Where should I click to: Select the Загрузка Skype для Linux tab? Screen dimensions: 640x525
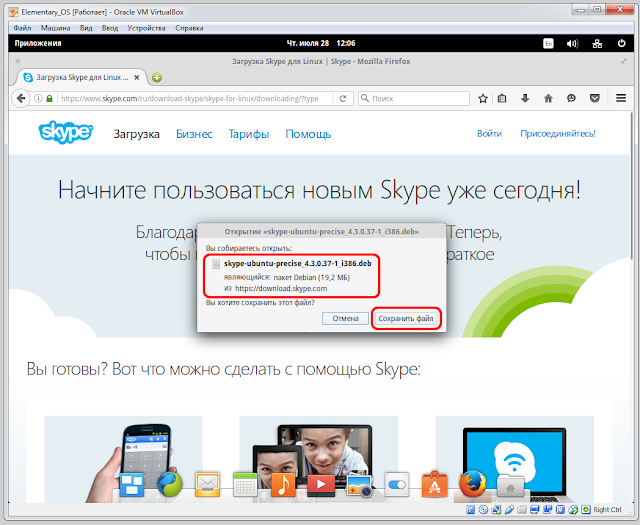80,77
